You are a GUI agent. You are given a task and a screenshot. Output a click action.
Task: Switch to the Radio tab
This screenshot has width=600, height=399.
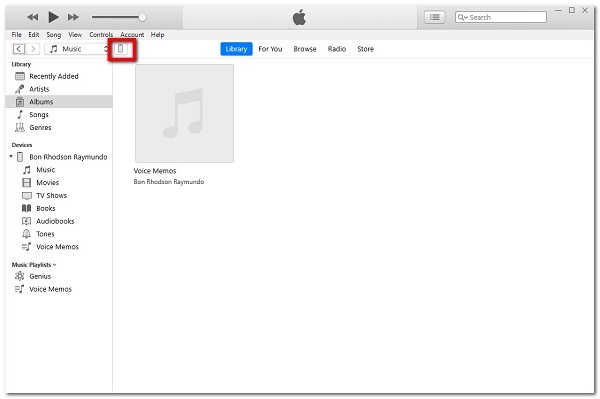[x=337, y=49]
